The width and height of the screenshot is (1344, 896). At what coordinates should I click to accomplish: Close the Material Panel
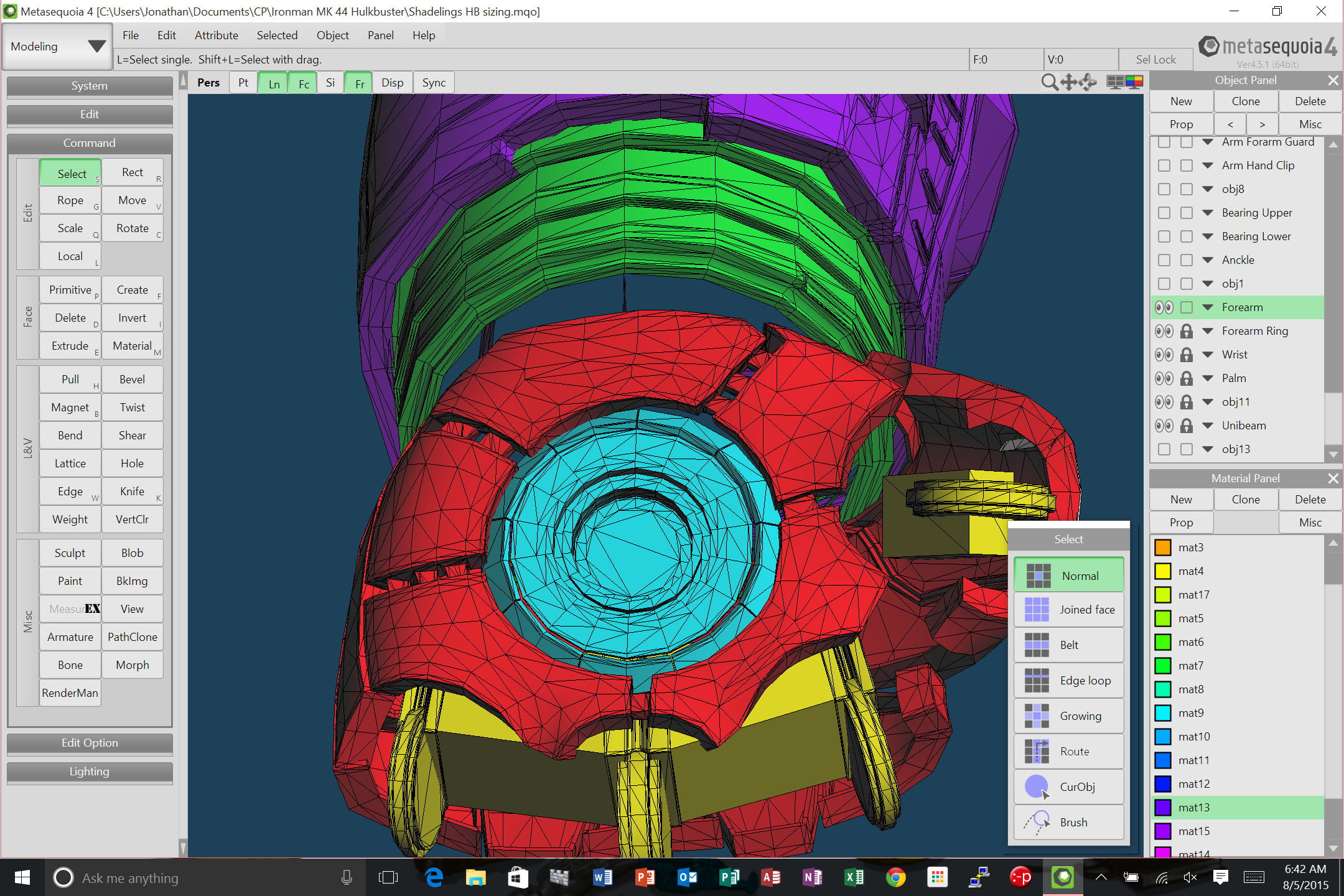pyautogui.click(x=1333, y=478)
